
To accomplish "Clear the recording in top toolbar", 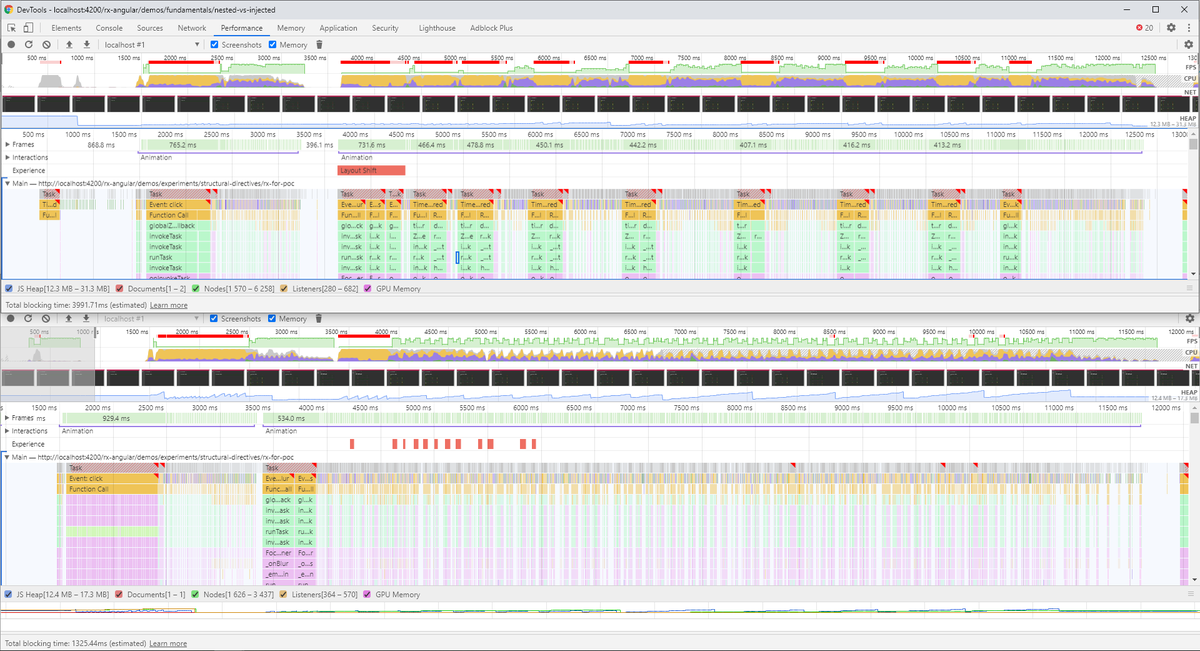I will pyautogui.click(x=46, y=44).
